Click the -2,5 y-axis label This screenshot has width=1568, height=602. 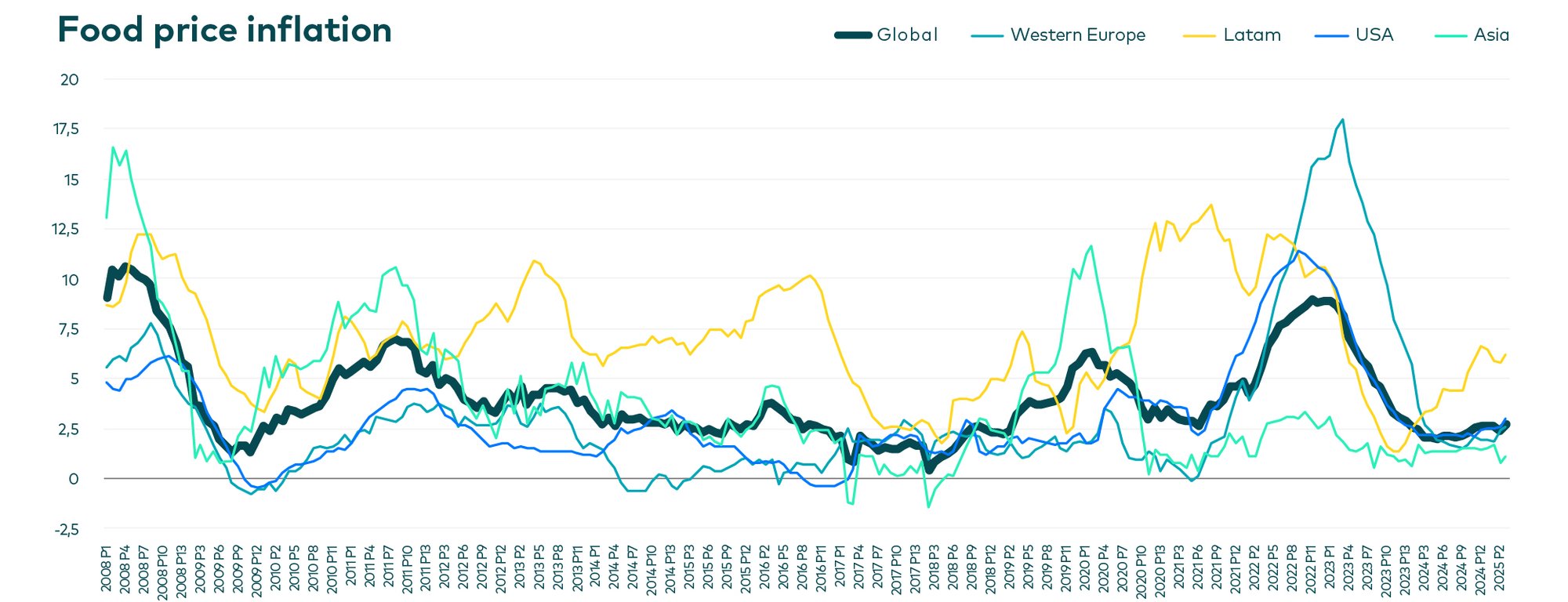(67, 529)
